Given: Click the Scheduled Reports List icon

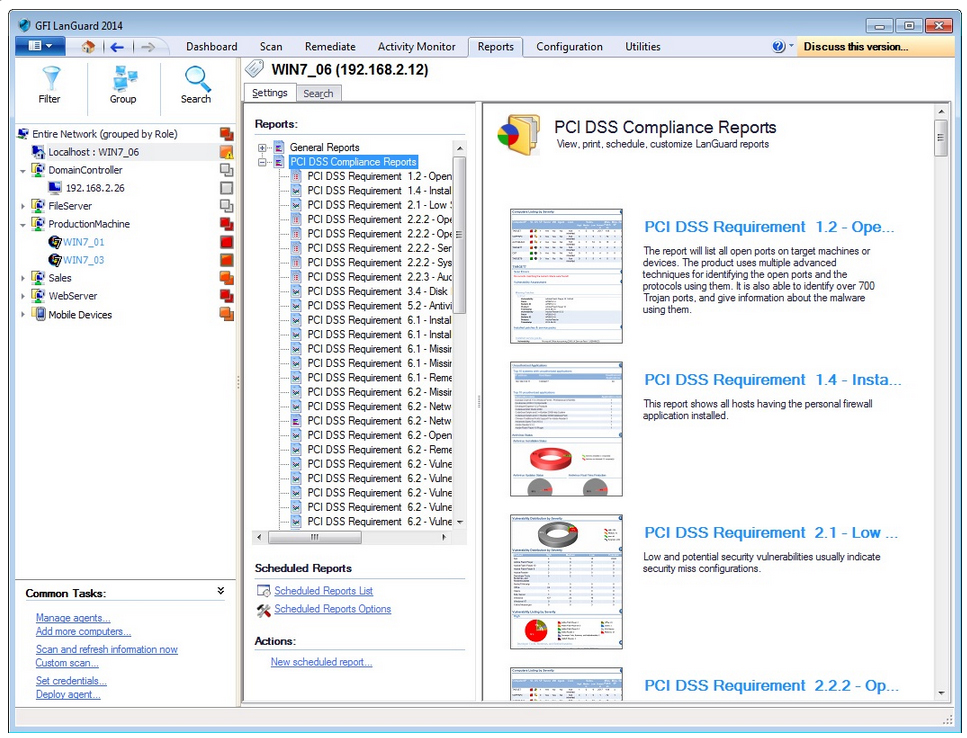Looking at the screenshot, I should click(263, 591).
